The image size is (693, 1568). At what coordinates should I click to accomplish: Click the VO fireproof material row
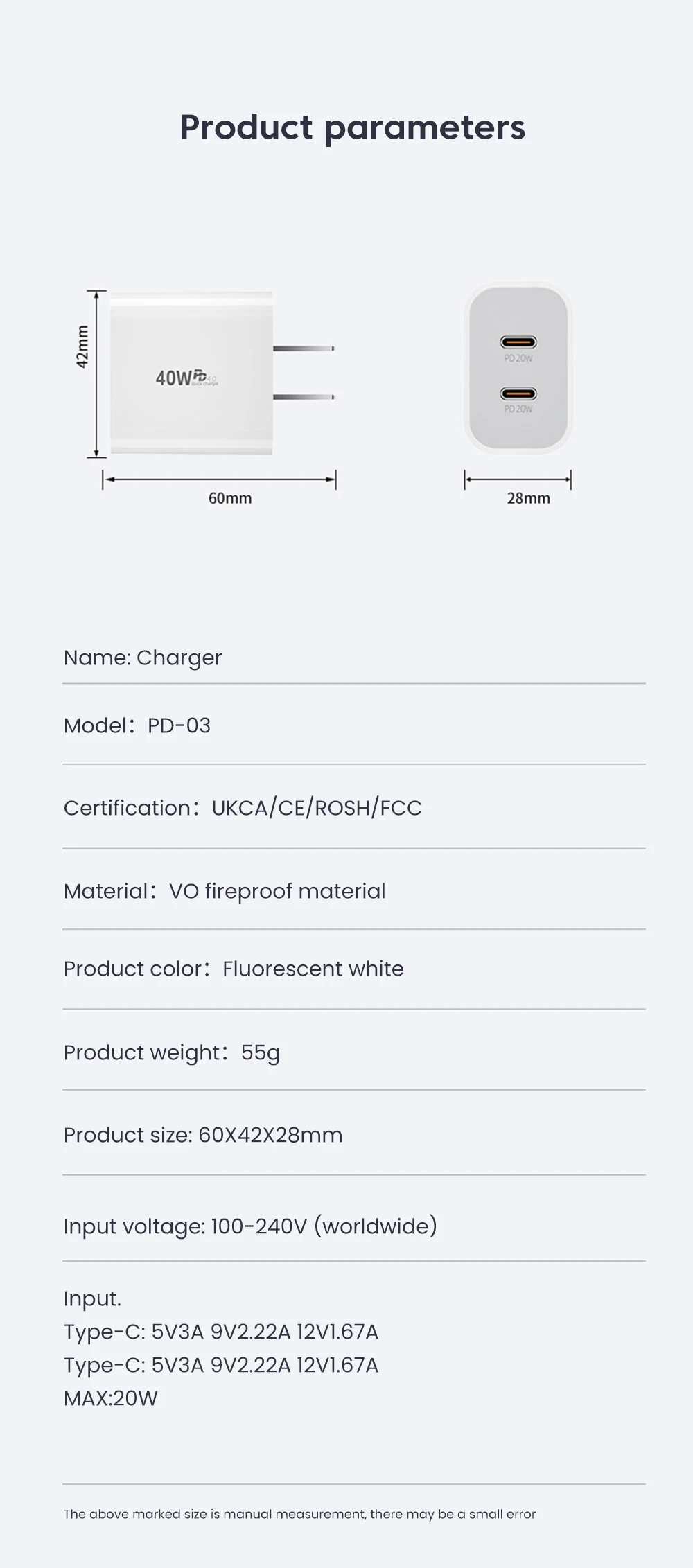(x=225, y=891)
